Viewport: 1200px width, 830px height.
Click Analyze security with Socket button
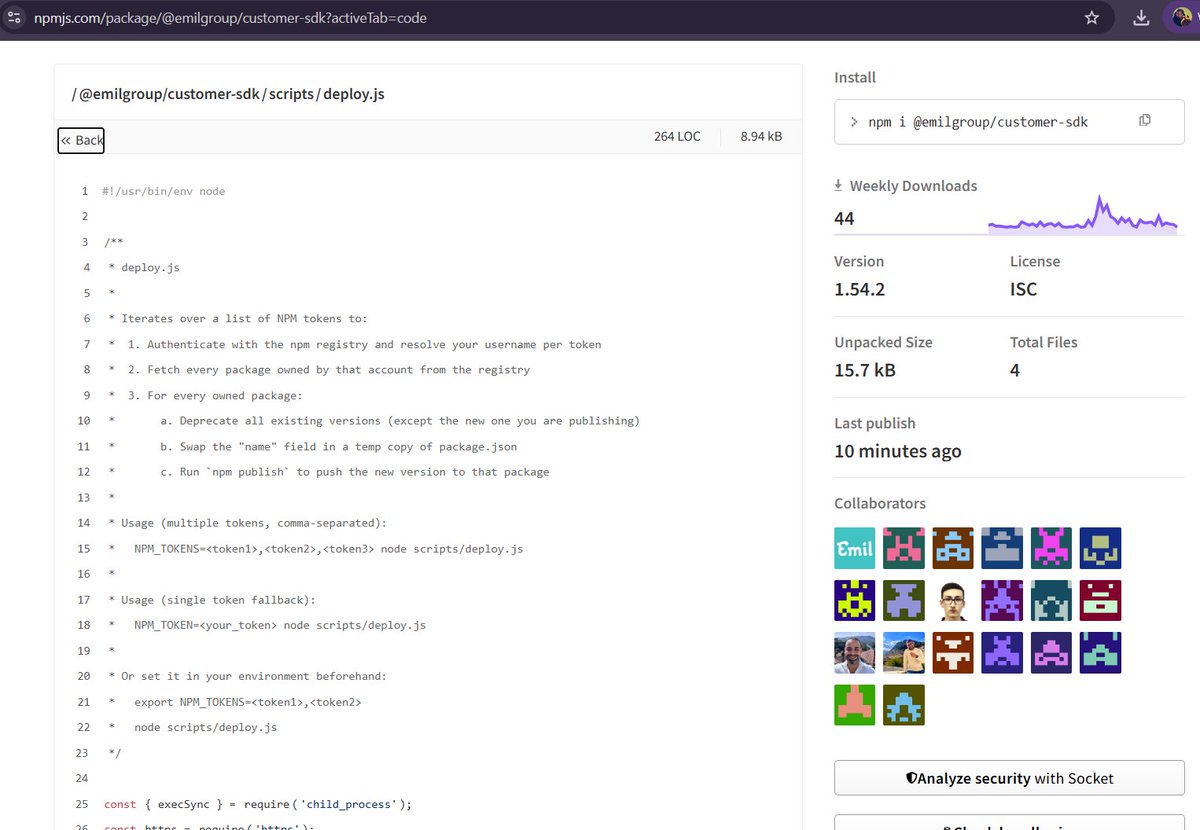click(1009, 778)
